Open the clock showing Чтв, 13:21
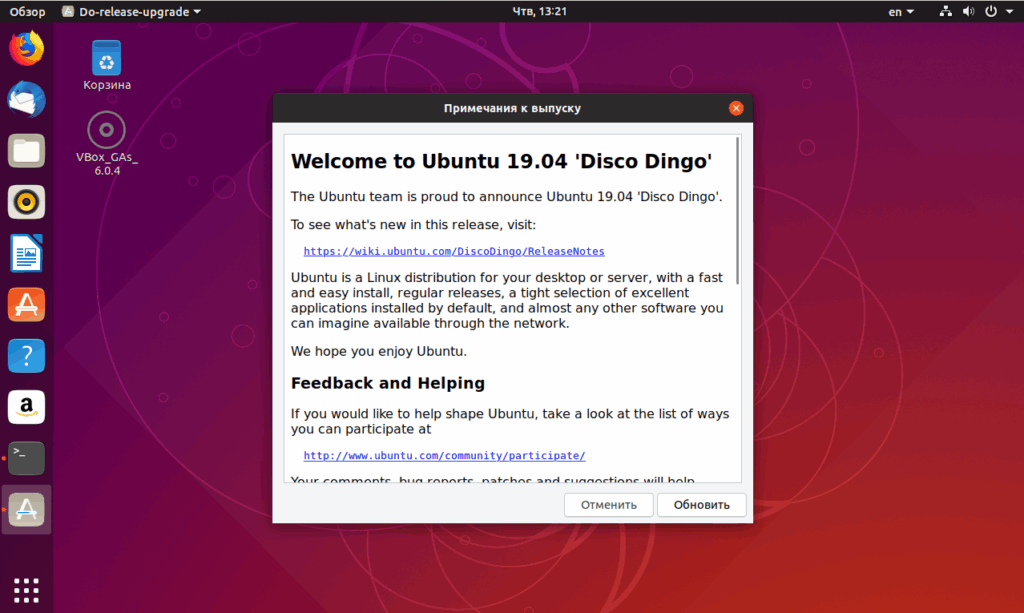The image size is (1024, 613). tap(539, 12)
